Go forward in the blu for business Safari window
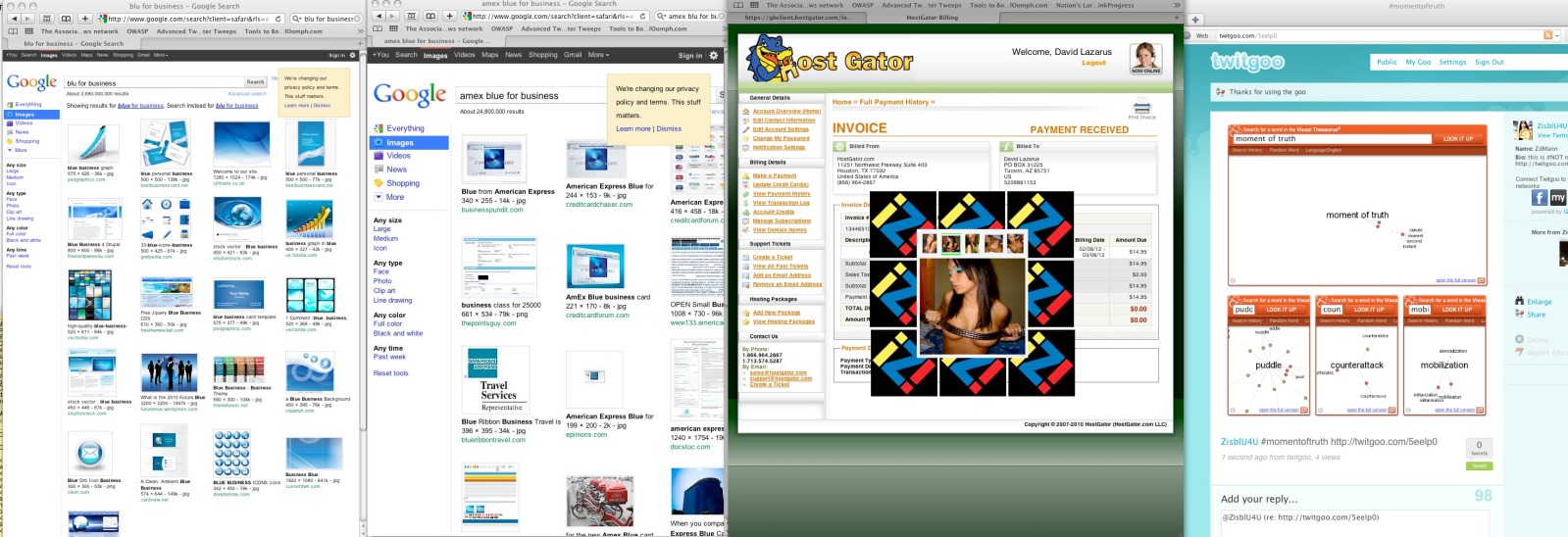1568x537 pixels. (27, 18)
